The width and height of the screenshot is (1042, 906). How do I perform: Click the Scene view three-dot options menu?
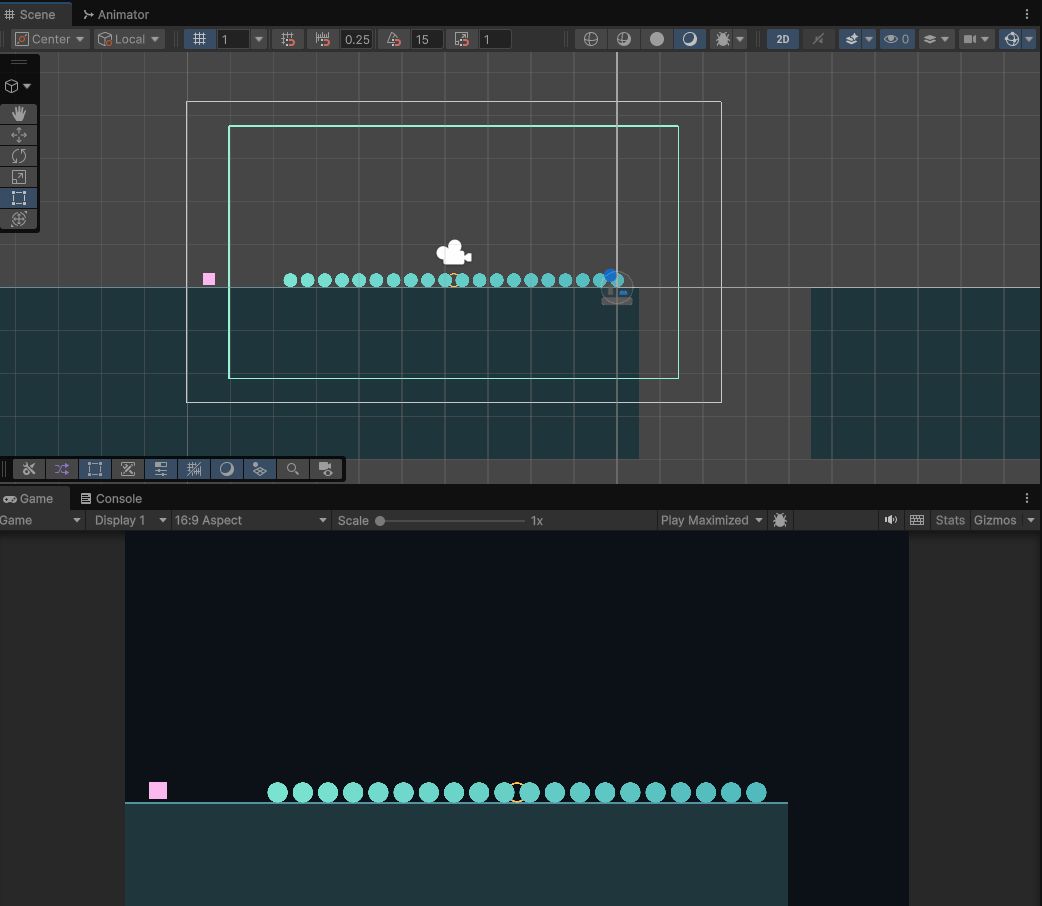(1027, 14)
